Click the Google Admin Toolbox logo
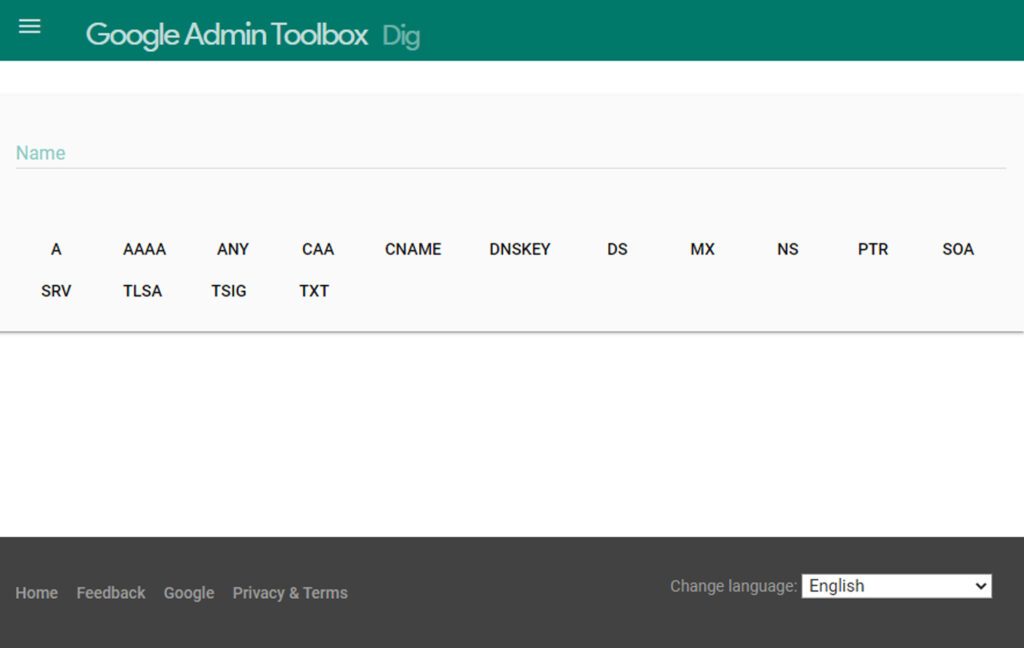The width and height of the screenshot is (1024, 648). coord(227,35)
